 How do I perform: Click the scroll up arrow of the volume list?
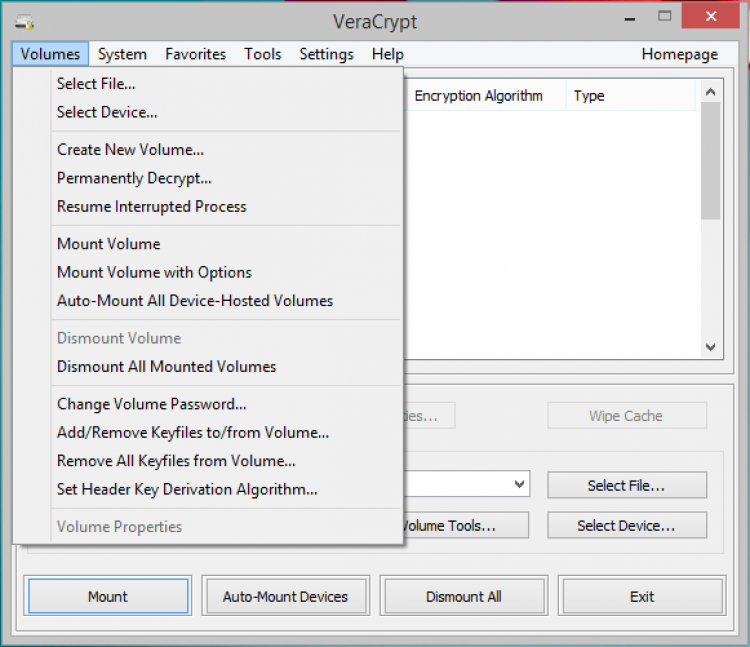[x=711, y=93]
